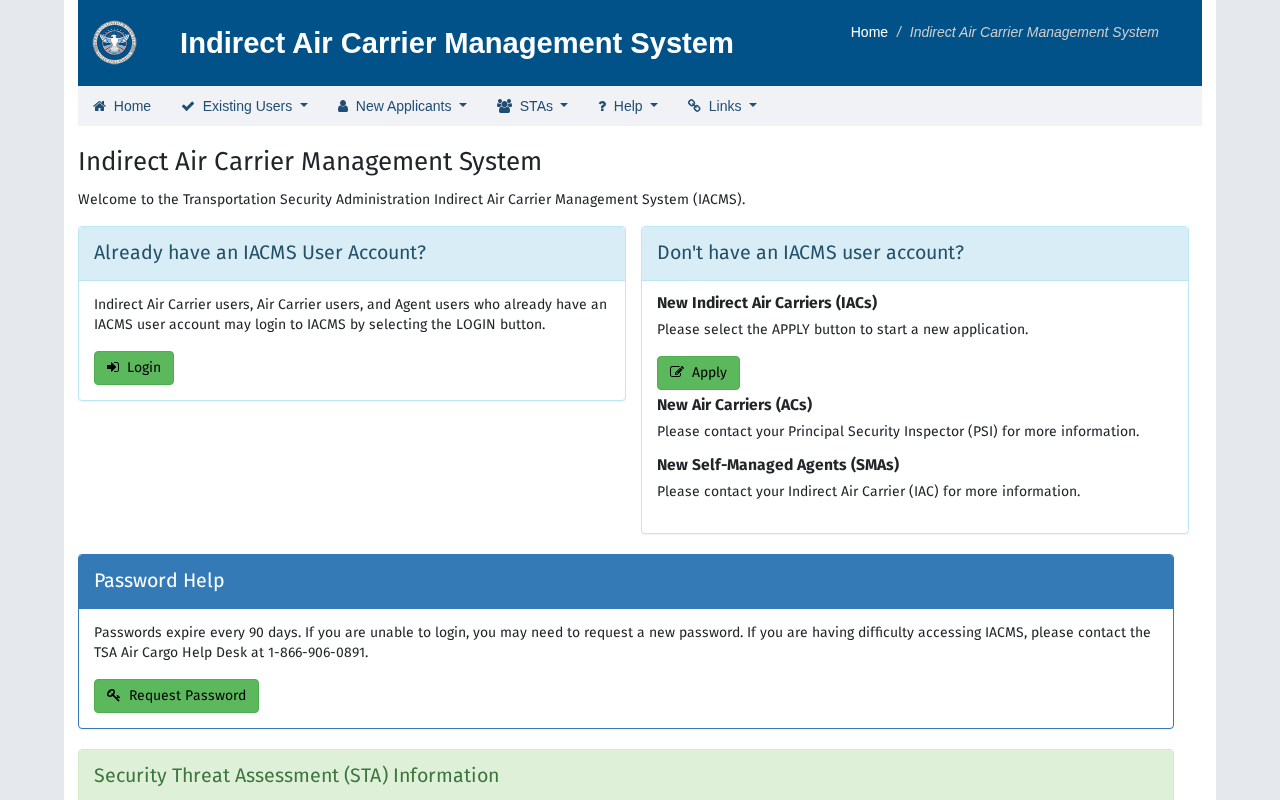Screen dimensions: 1280x800
Task: Click the Apply button label
Action: click(x=709, y=373)
